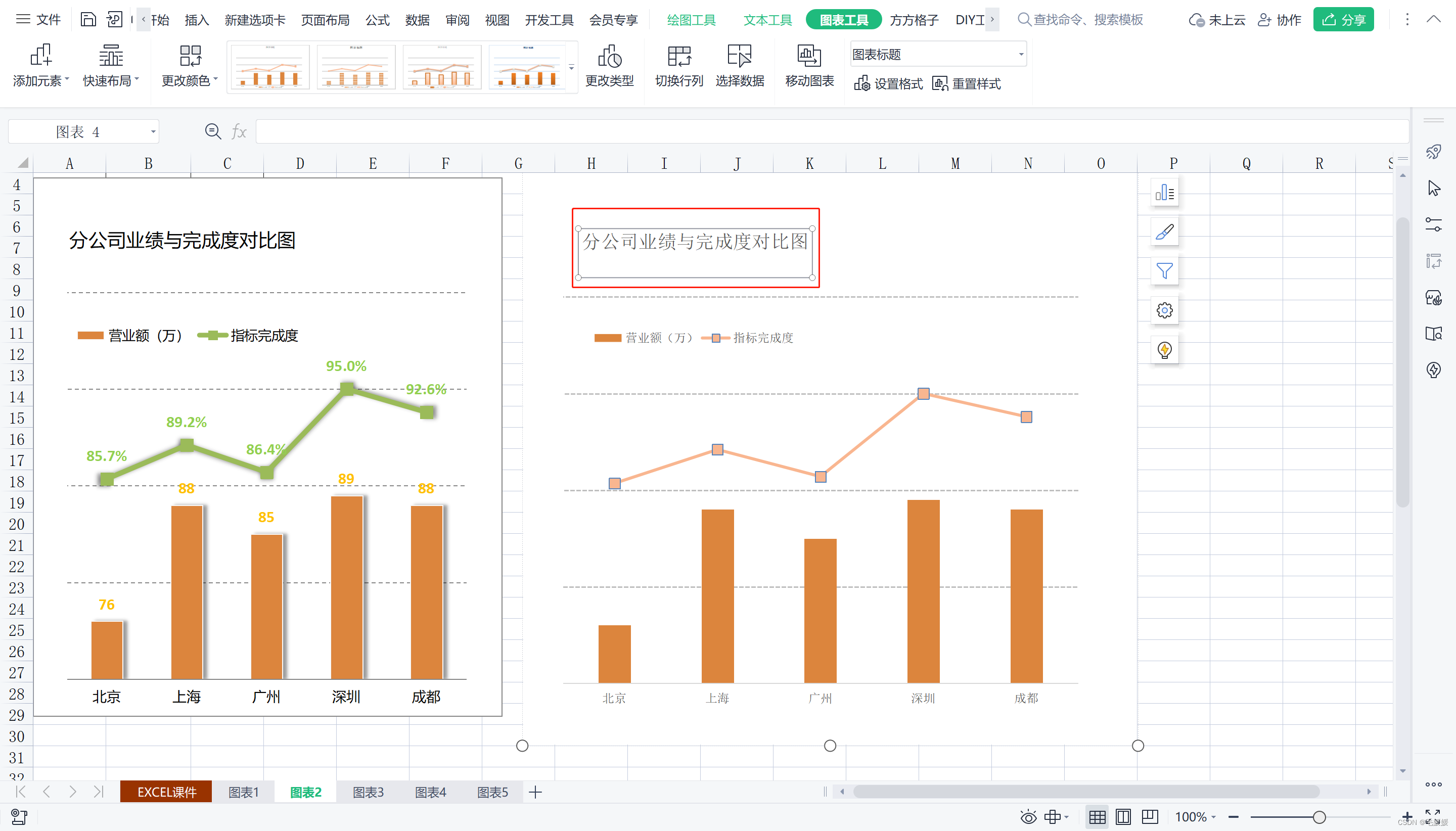Viewport: 1456px width, 831px height.
Task: Open the 公式 tab
Action: (377, 20)
